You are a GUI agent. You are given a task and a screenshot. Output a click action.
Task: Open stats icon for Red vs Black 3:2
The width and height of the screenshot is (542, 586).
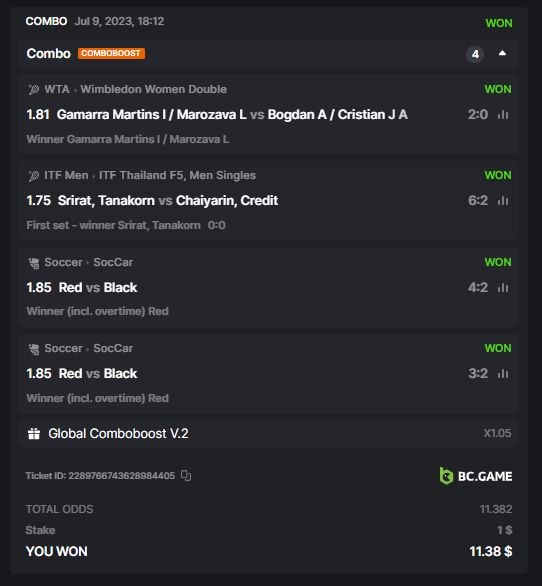(x=503, y=374)
